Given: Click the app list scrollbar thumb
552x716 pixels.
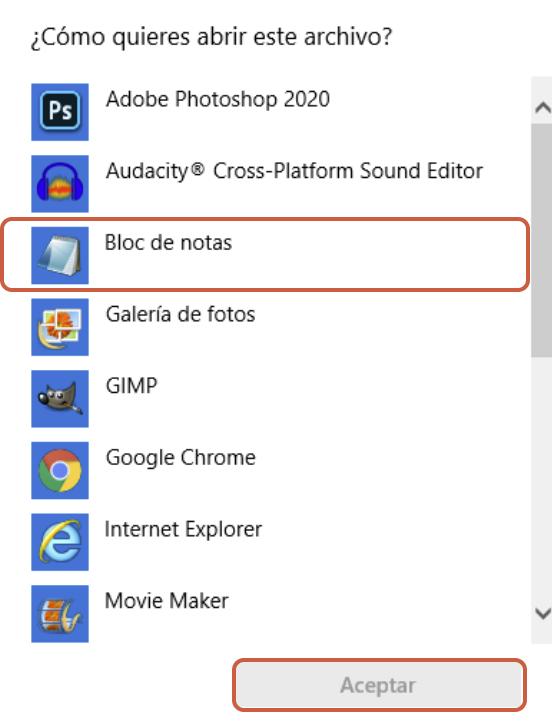Looking at the screenshot, I should point(541,240).
